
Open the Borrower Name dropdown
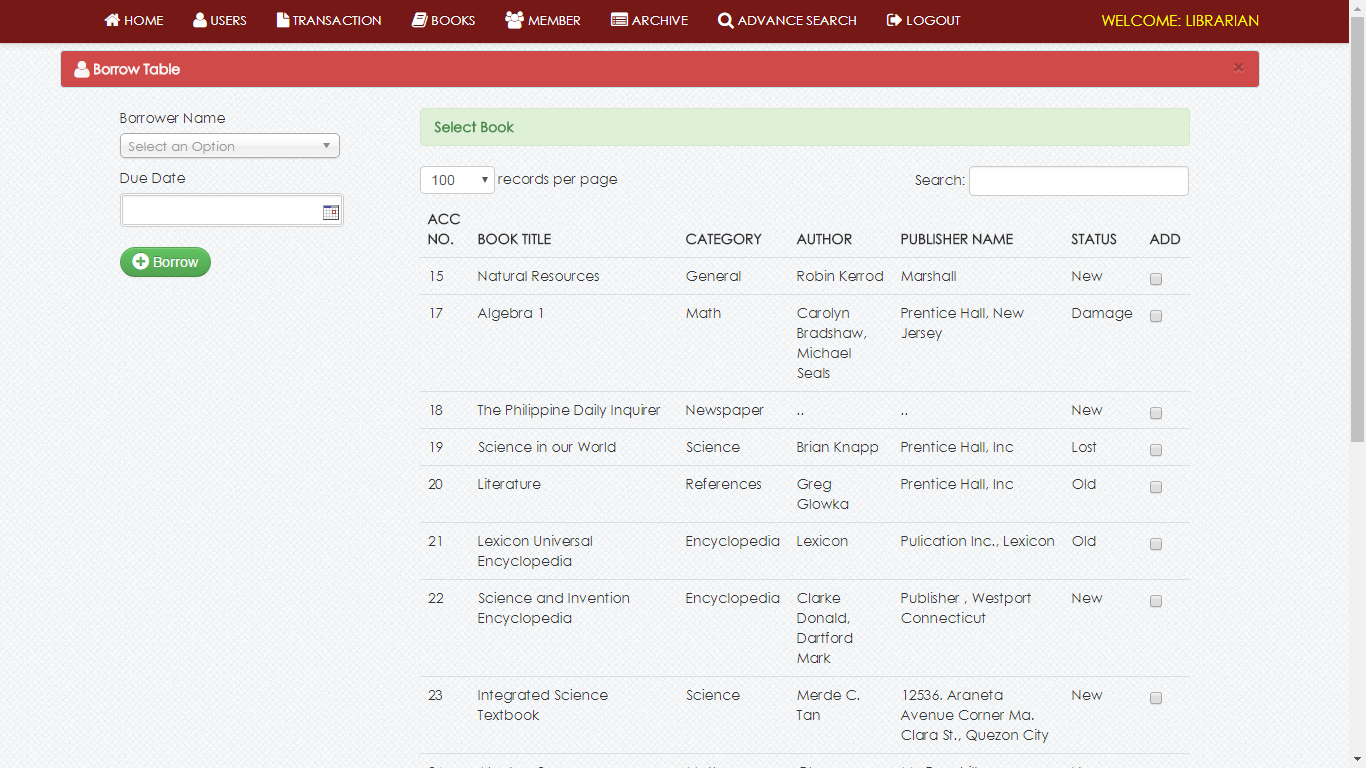[x=229, y=146]
